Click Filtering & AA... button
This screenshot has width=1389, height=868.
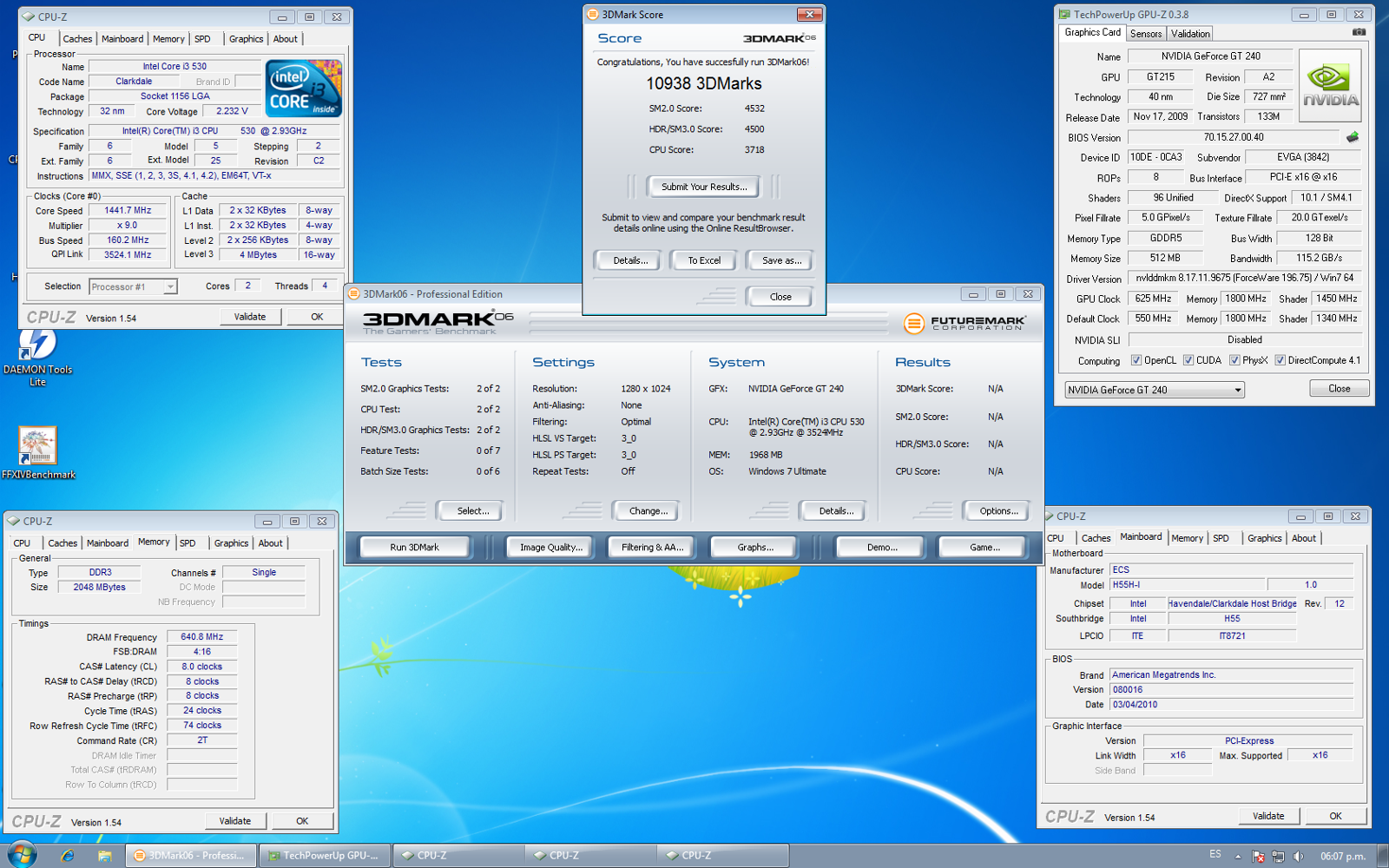tap(652, 547)
